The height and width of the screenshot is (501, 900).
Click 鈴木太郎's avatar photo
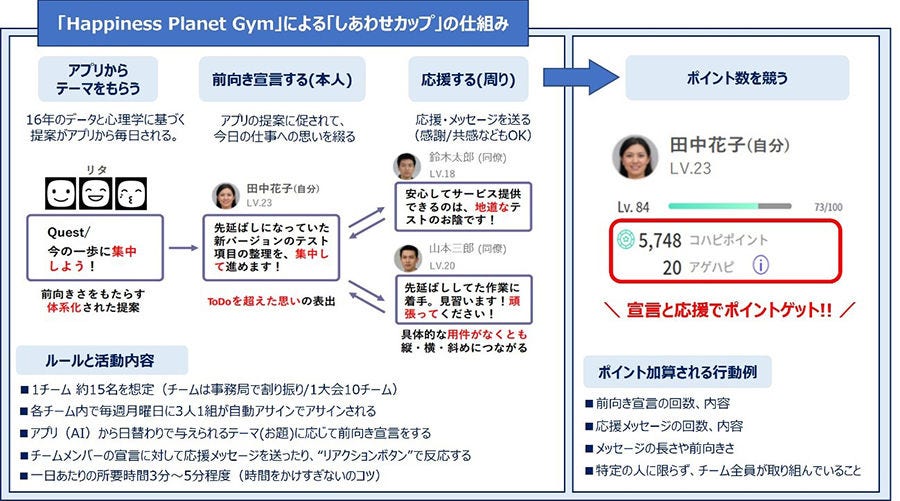point(406,166)
